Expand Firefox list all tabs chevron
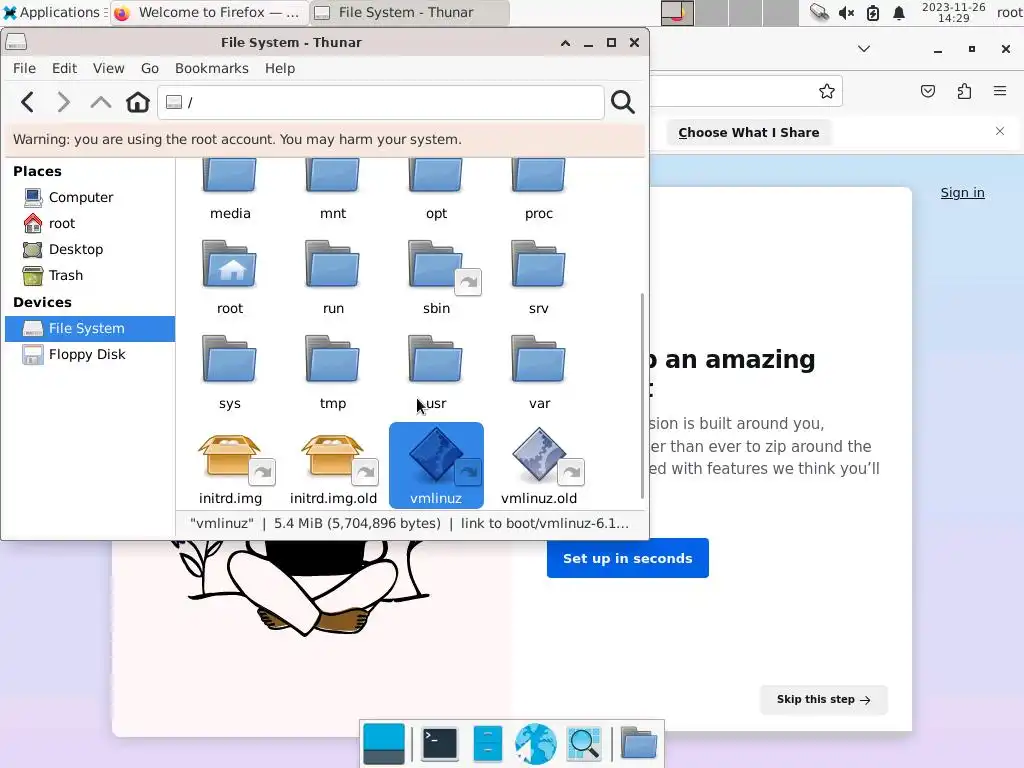This screenshot has width=1024, height=768. [x=864, y=49]
